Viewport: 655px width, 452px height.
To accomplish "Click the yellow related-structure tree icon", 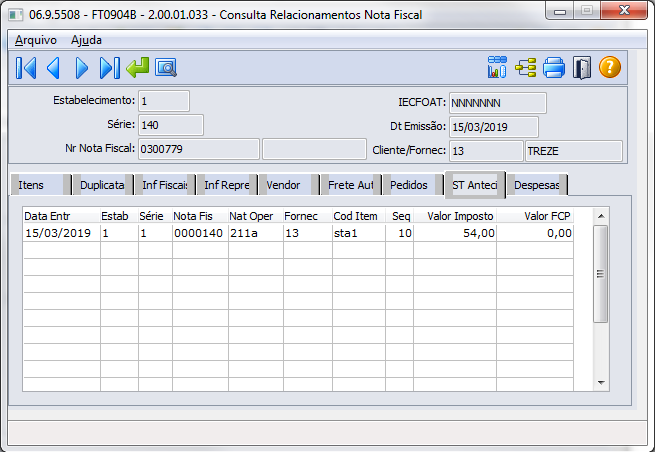I will pos(526,67).
